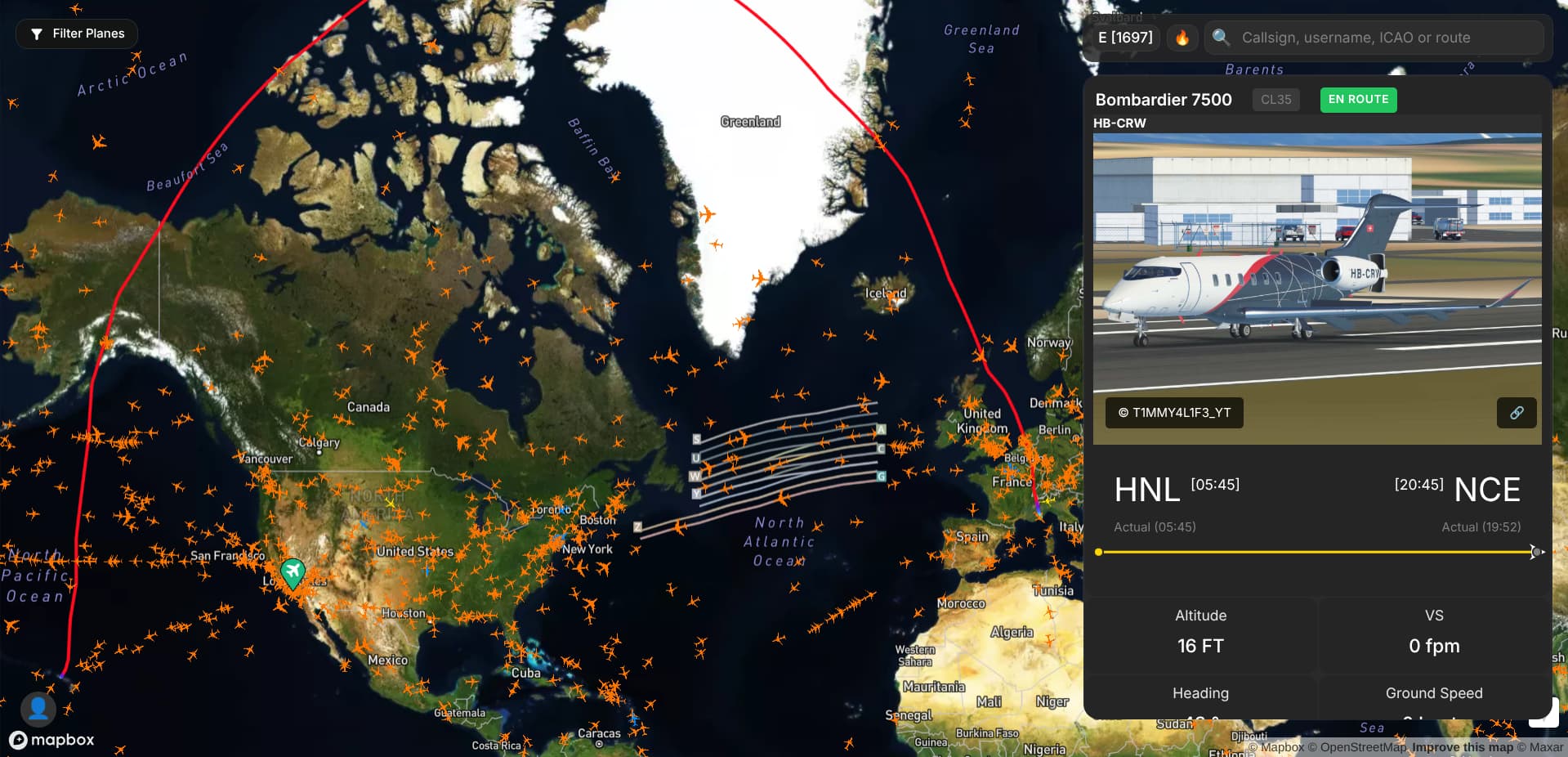This screenshot has width=1568, height=757.
Task: Click the NAT track marker Y
Action: click(x=696, y=494)
